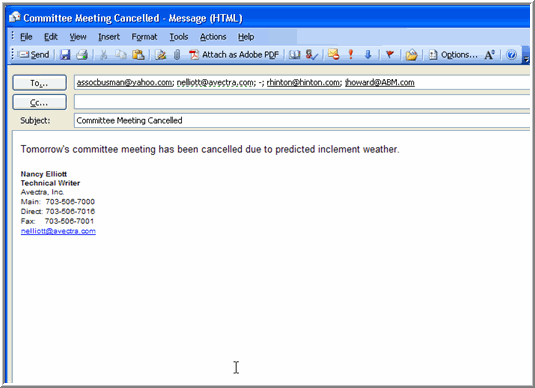Click inside the empty Cc field
Viewport: 535px width, 388px height.
point(302,102)
